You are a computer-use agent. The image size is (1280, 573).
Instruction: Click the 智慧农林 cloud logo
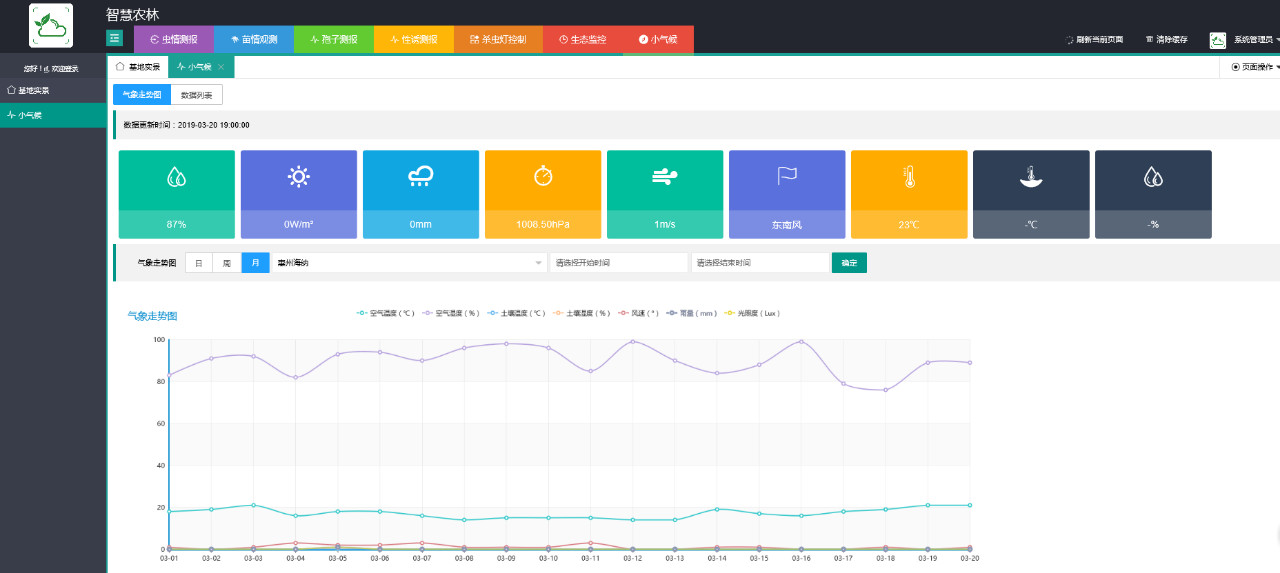tap(50, 25)
